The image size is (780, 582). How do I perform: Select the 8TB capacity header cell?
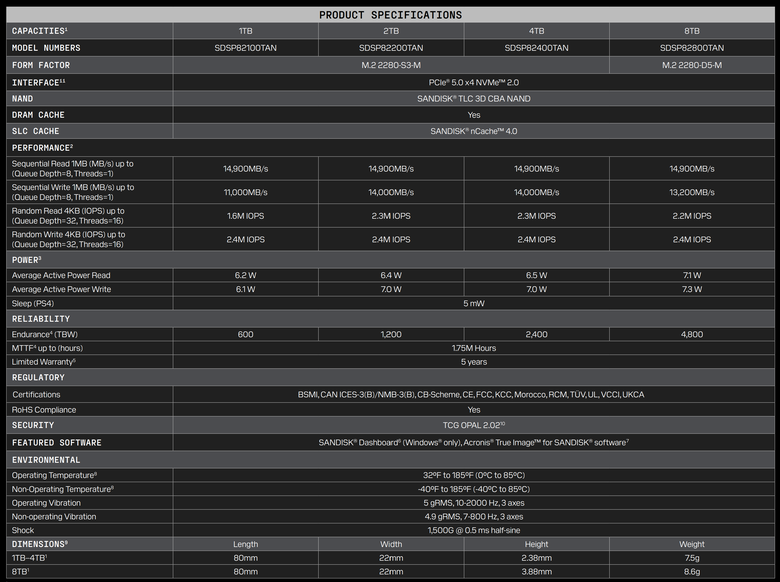point(692,31)
